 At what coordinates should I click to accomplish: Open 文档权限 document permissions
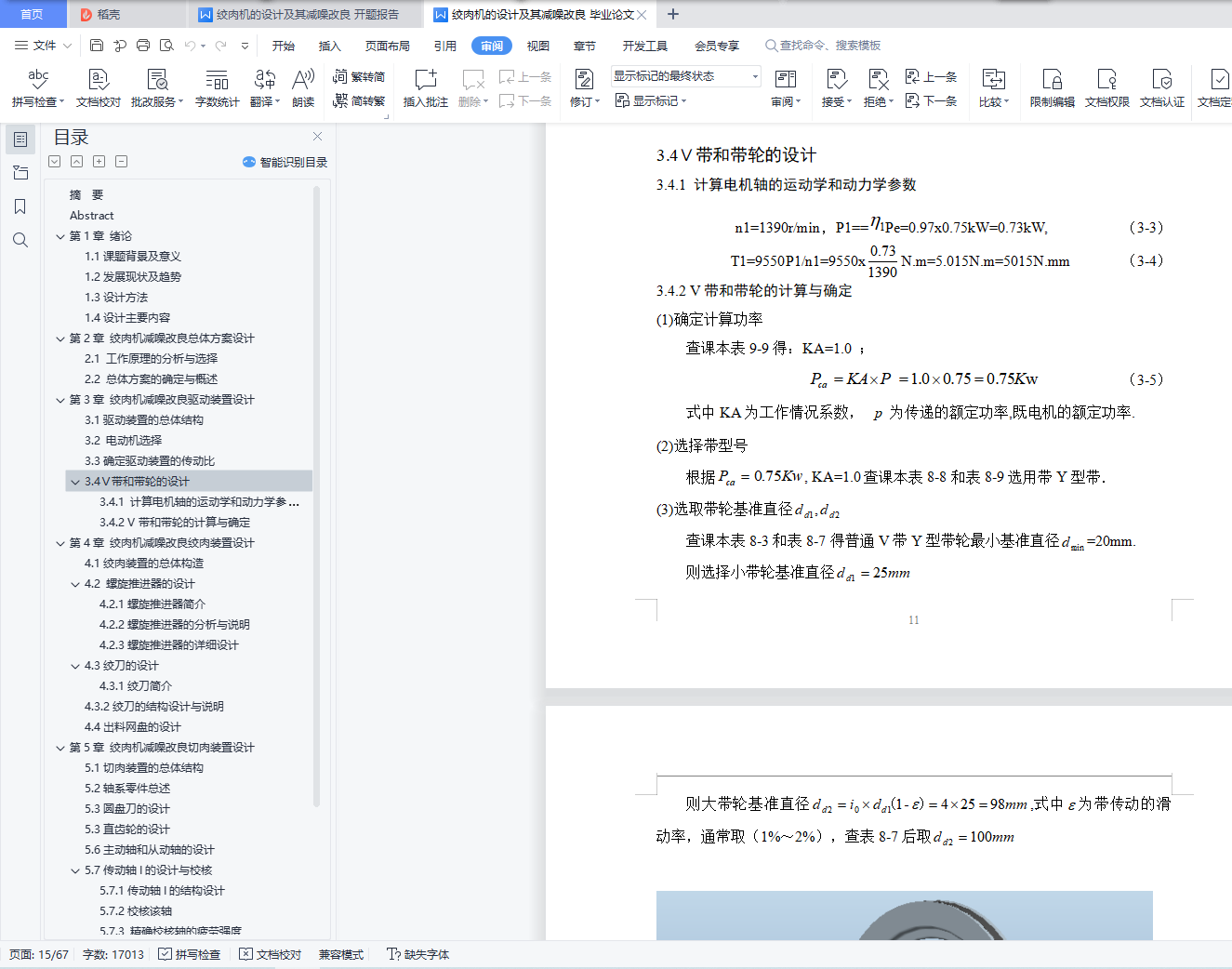tap(1107, 88)
